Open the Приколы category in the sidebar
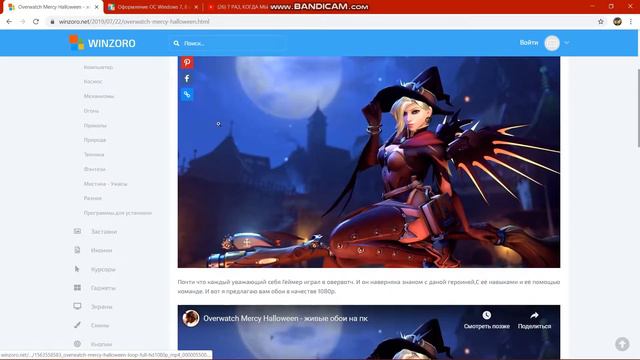640x360 pixels. [95, 125]
